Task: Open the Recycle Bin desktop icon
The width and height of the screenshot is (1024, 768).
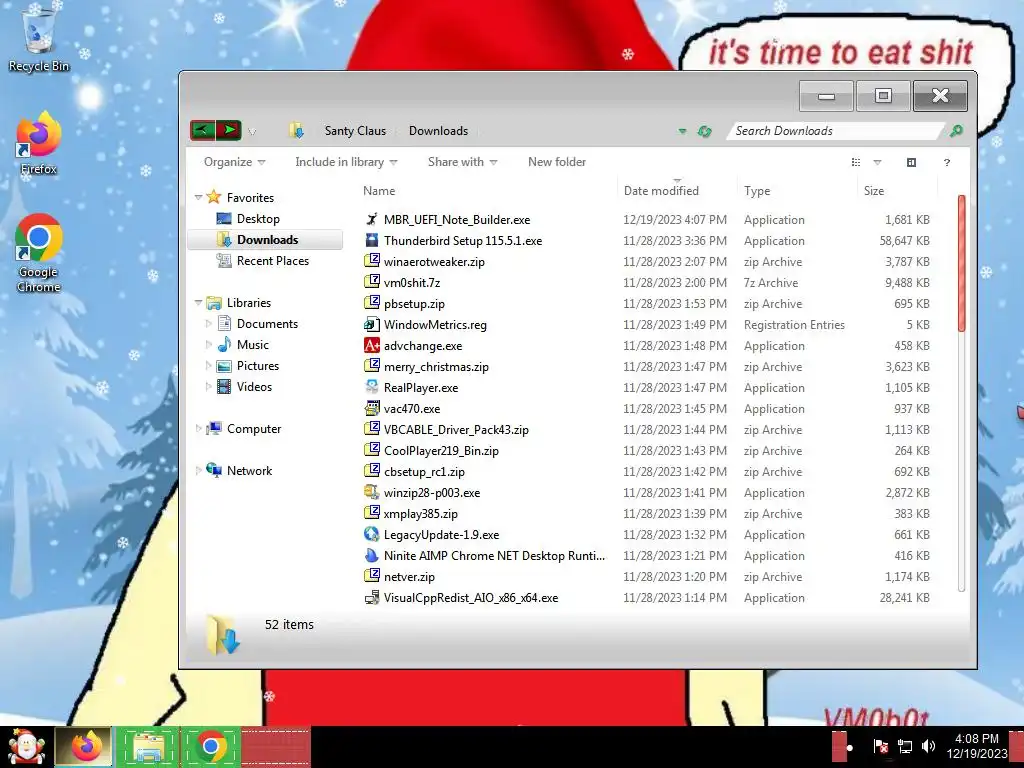Action: (x=38, y=39)
